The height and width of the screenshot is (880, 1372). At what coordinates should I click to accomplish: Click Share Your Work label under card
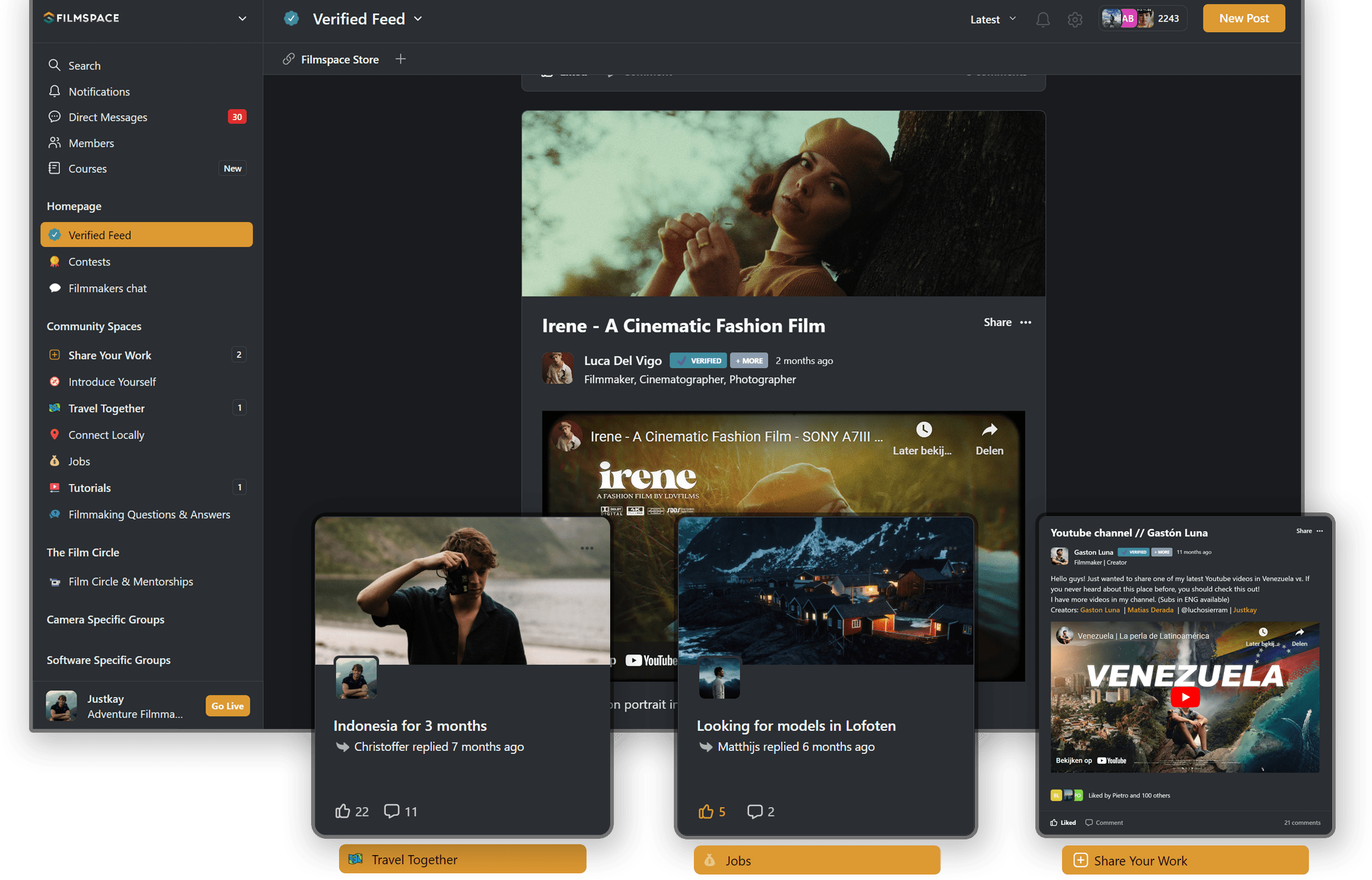(x=1185, y=860)
